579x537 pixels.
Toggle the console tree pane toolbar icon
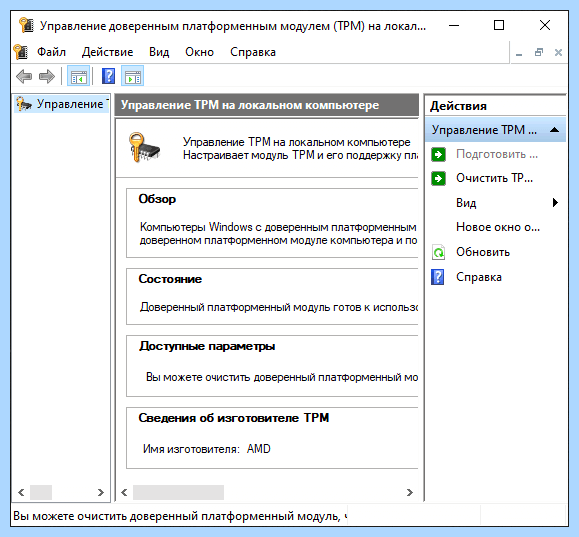(x=78, y=76)
